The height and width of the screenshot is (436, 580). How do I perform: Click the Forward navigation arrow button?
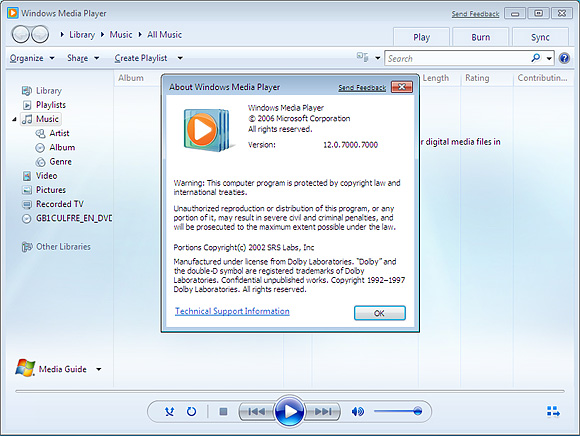(x=40, y=35)
